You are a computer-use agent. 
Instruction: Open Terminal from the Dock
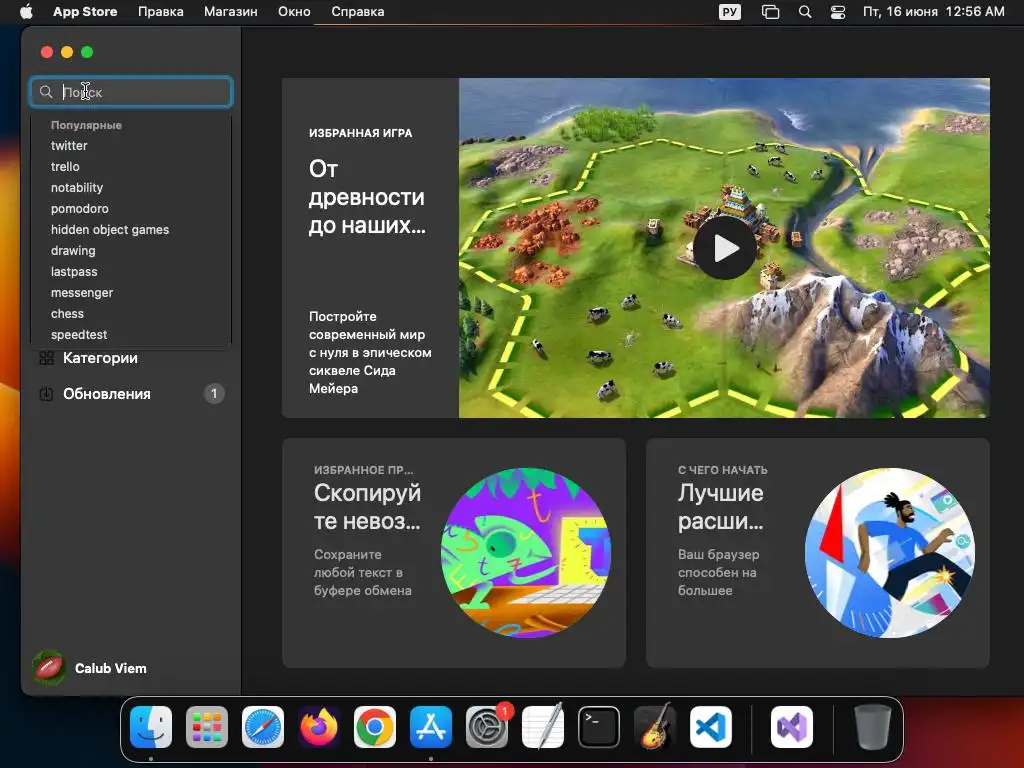coord(599,727)
